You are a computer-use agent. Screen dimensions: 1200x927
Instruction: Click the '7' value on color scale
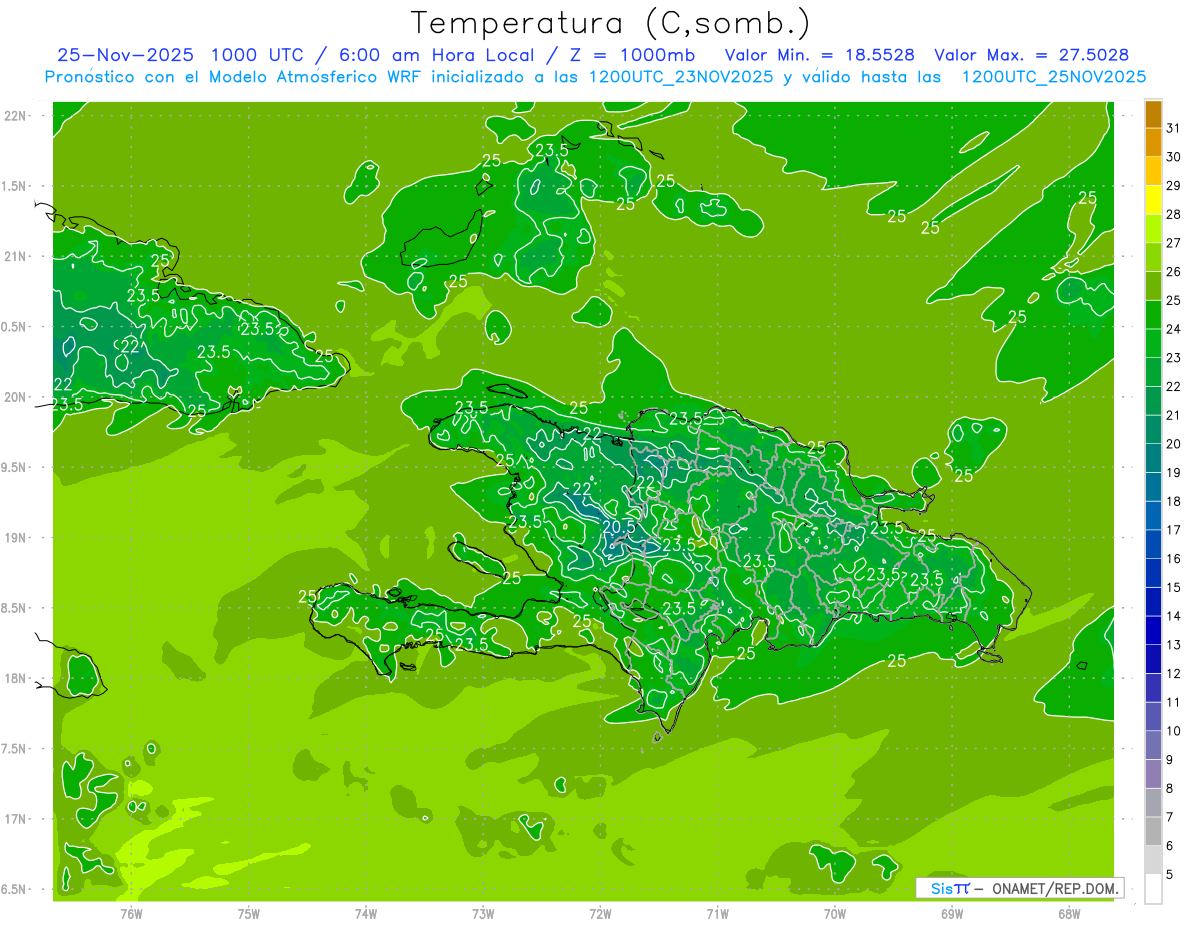click(x=1170, y=817)
